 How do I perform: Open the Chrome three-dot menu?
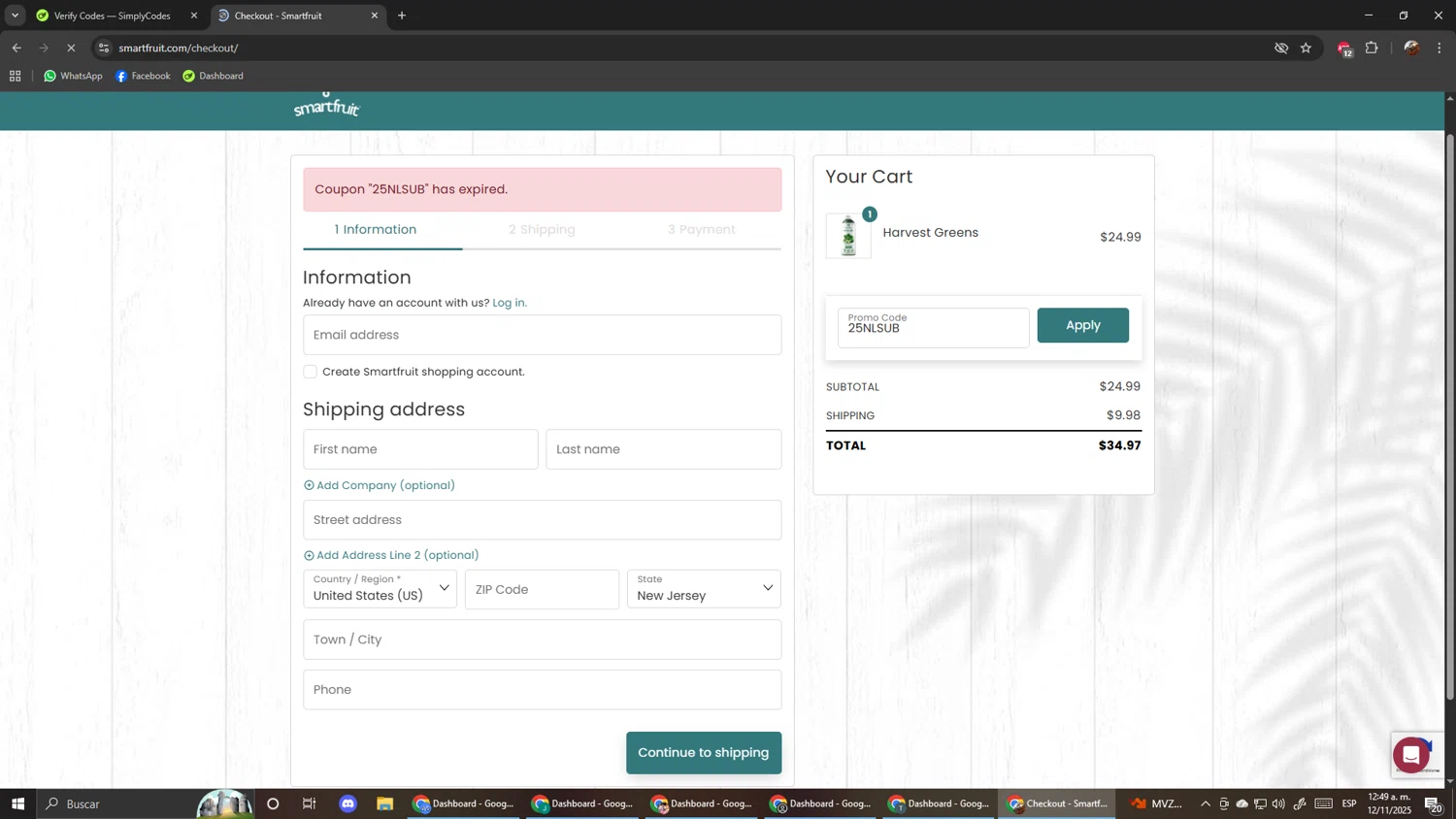point(1439,48)
